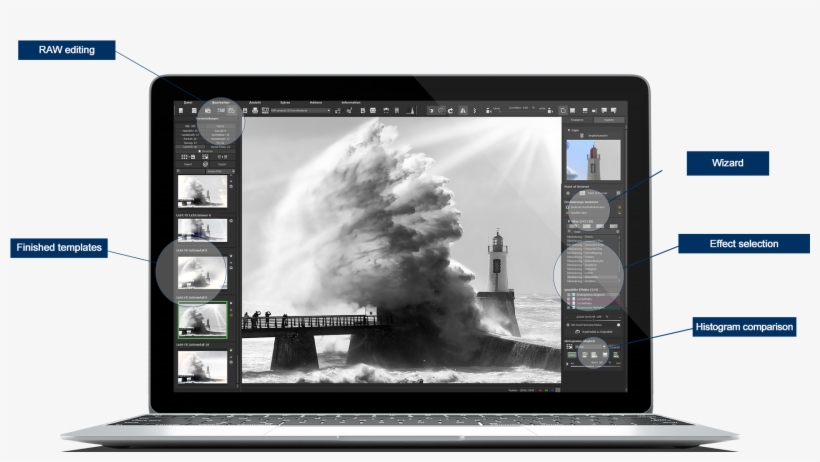The width and height of the screenshot is (820, 462).
Task: Click the Ergebnisbild & Originalbild button
Action: click(594, 332)
